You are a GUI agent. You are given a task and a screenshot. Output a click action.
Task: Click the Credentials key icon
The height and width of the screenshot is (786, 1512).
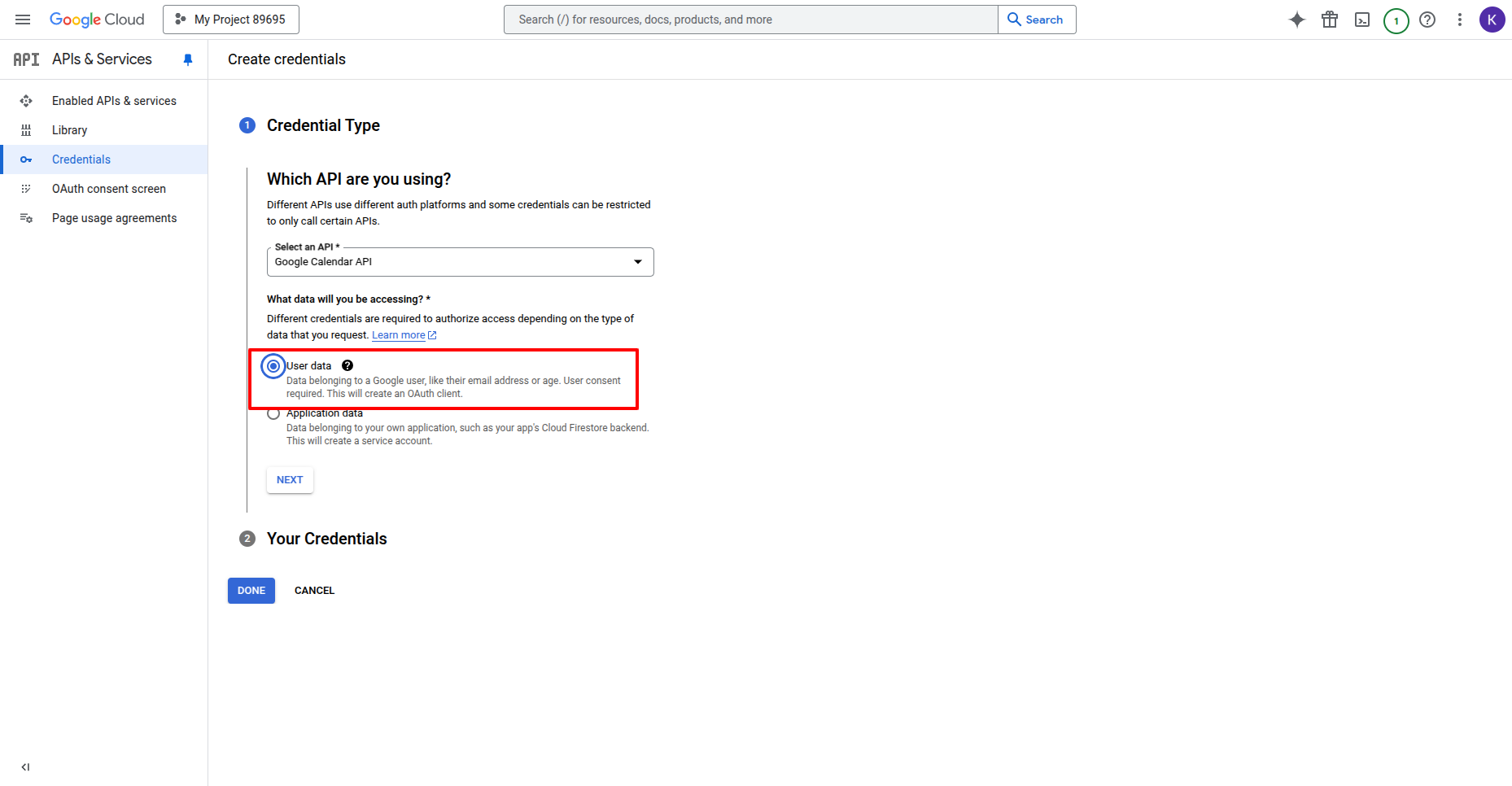tap(26, 159)
